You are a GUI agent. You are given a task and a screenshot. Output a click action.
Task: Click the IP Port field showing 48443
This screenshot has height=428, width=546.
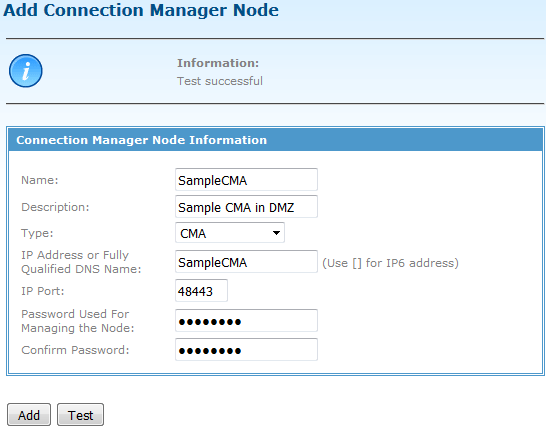coord(201,290)
